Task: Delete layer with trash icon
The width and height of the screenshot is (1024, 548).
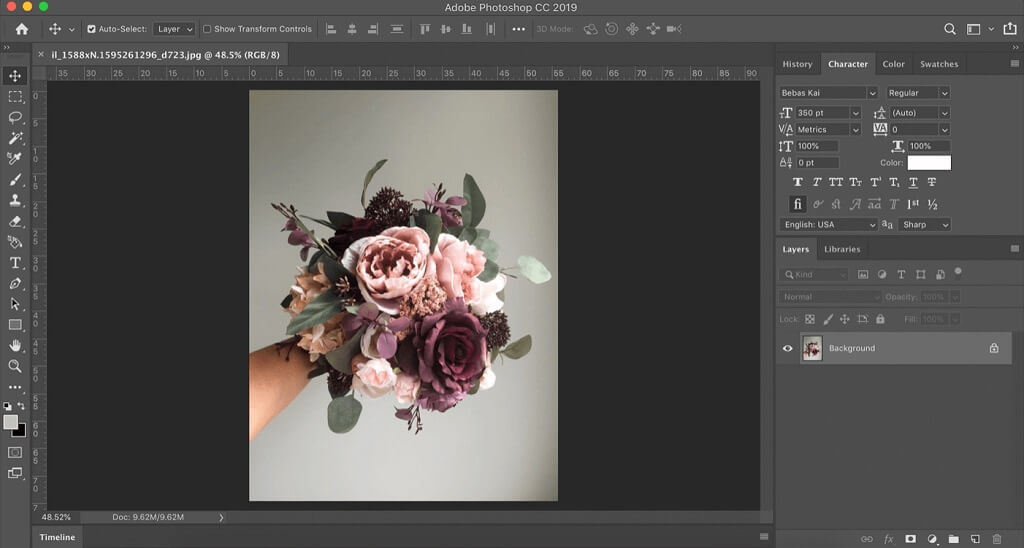Action: 997,539
